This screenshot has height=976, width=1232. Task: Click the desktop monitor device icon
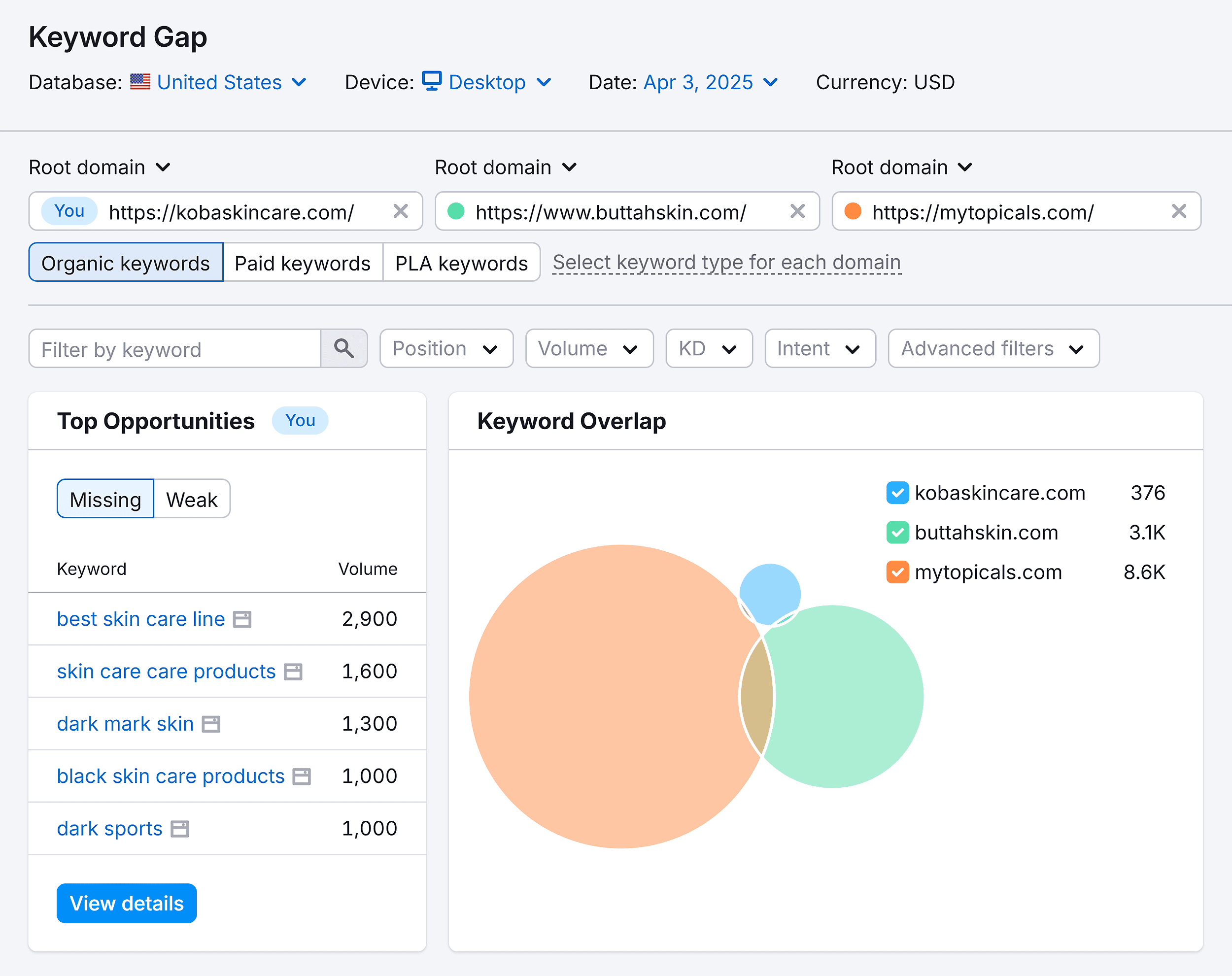(431, 81)
